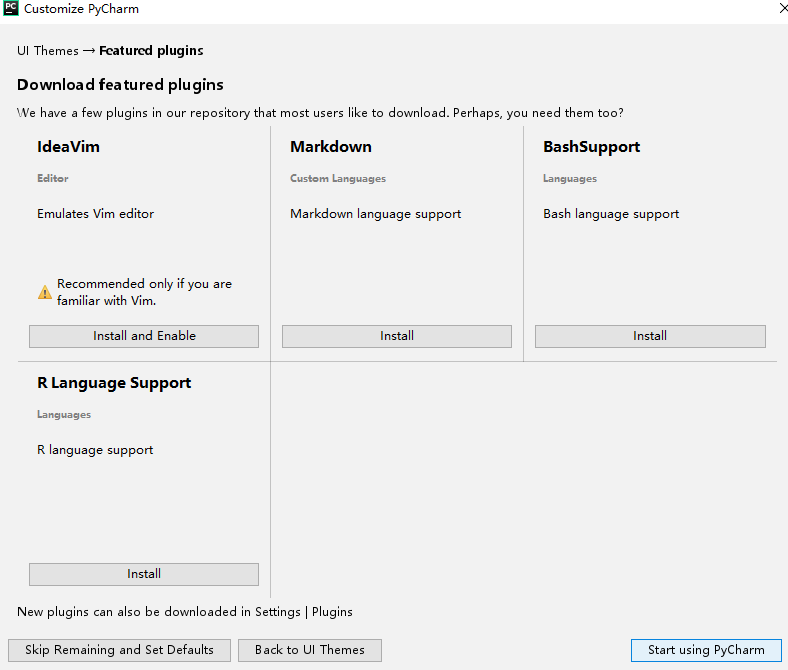788x670 pixels.
Task: Click the Markdown plugin title
Action: (x=331, y=147)
